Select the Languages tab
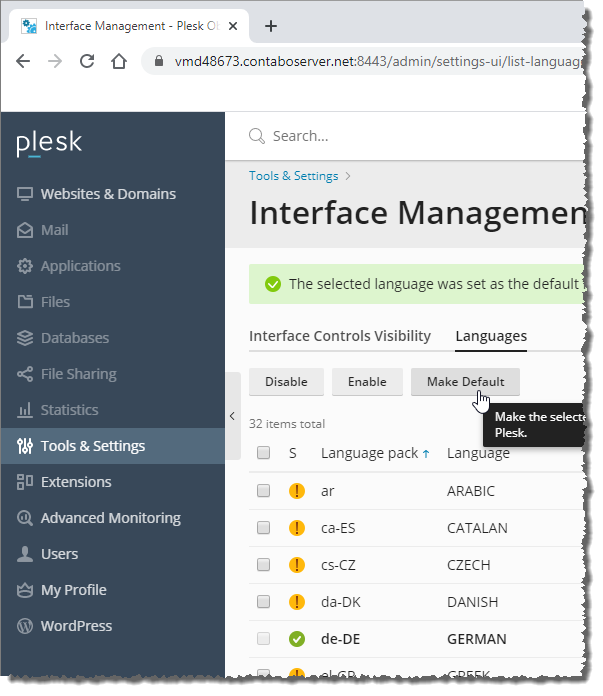The width and height of the screenshot is (603, 696). (490, 336)
